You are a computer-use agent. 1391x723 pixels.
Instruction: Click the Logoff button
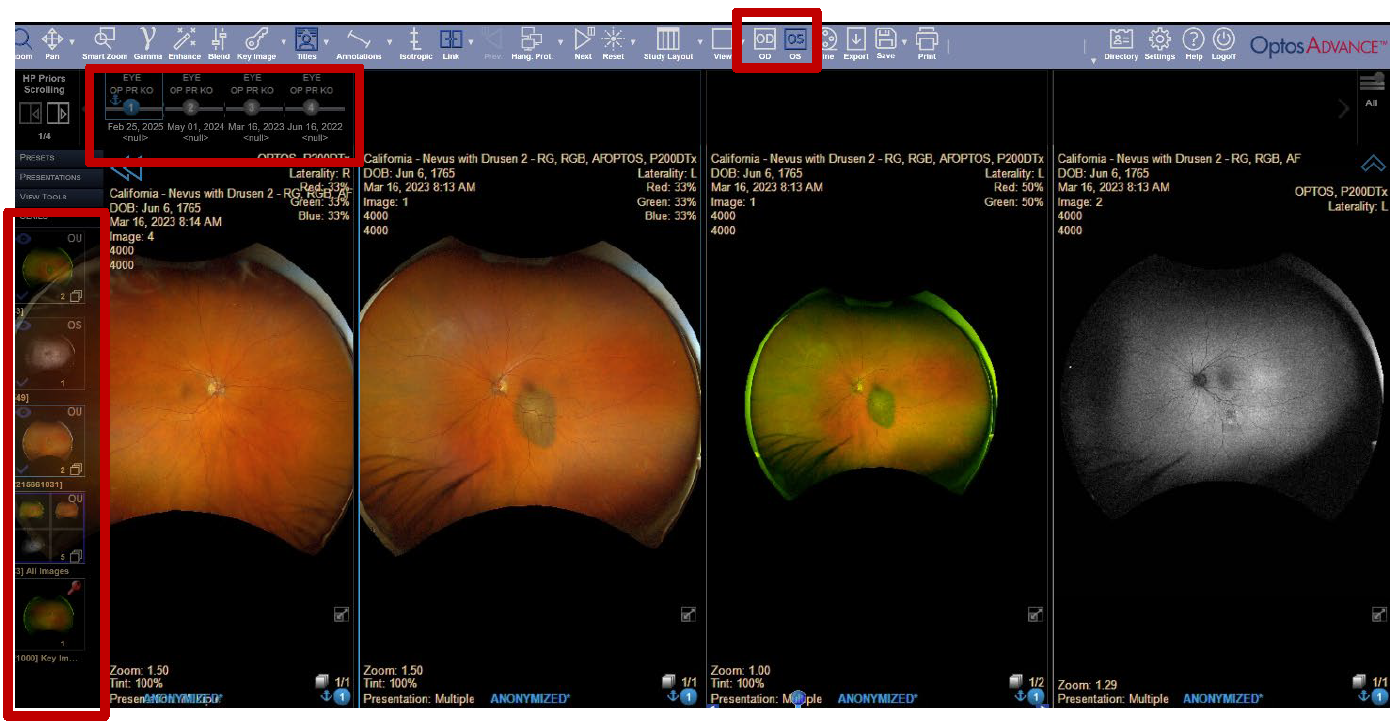pyautogui.click(x=1223, y=39)
